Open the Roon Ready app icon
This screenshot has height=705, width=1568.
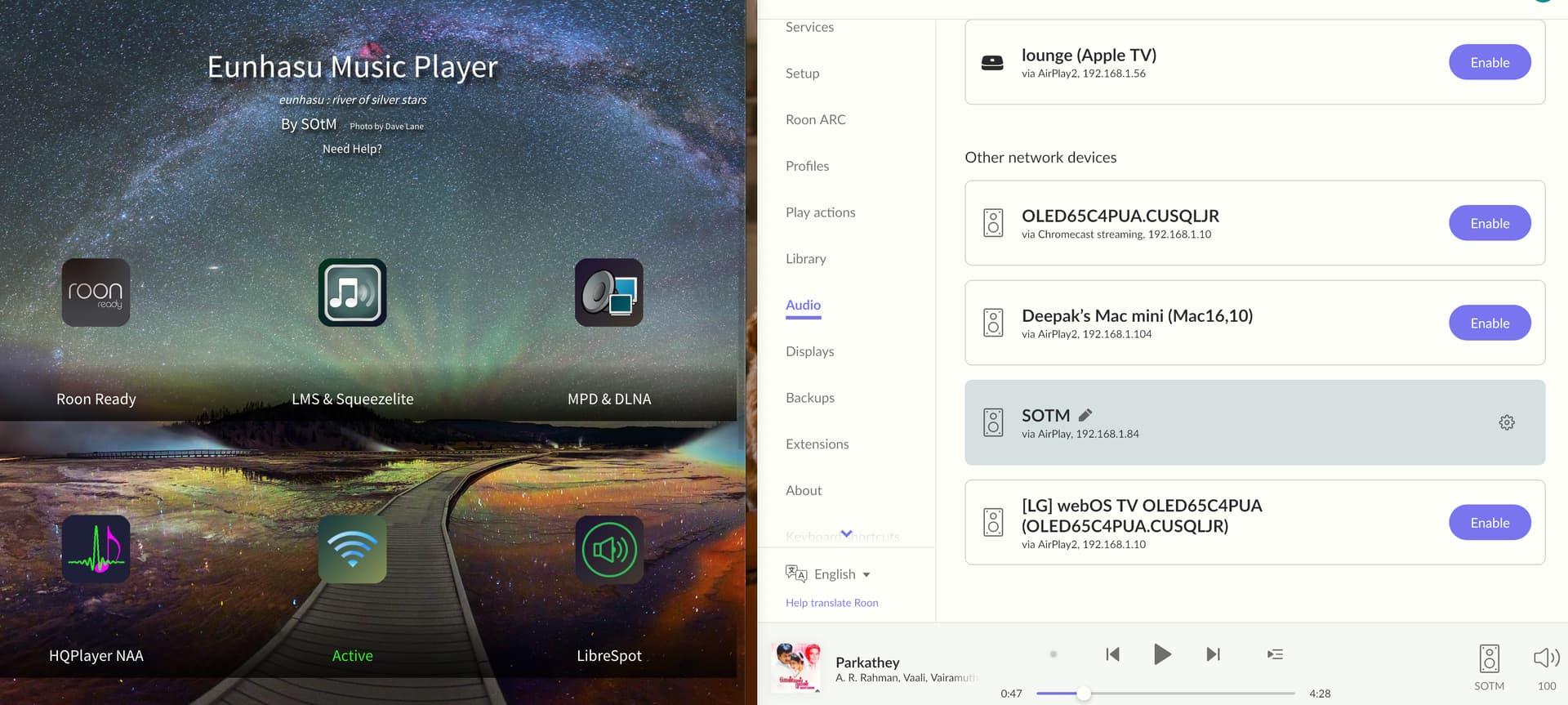(96, 292)
